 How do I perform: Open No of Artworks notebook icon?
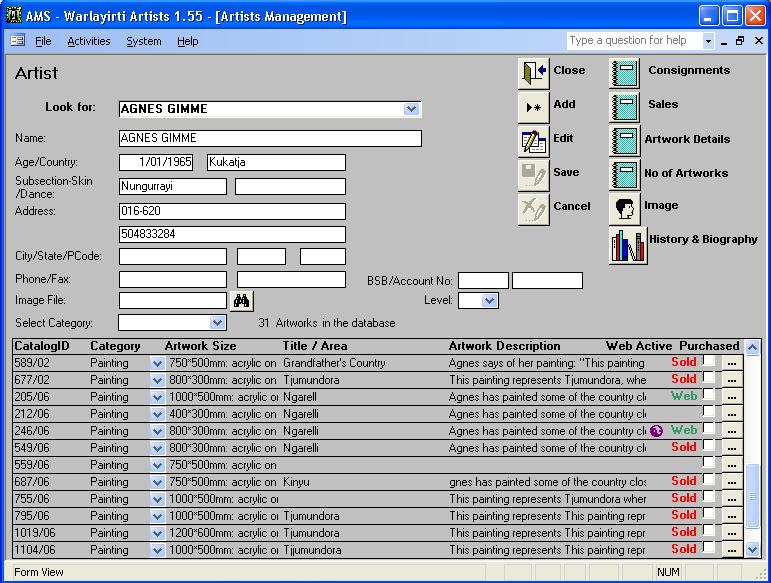click(x=624, y=175)
